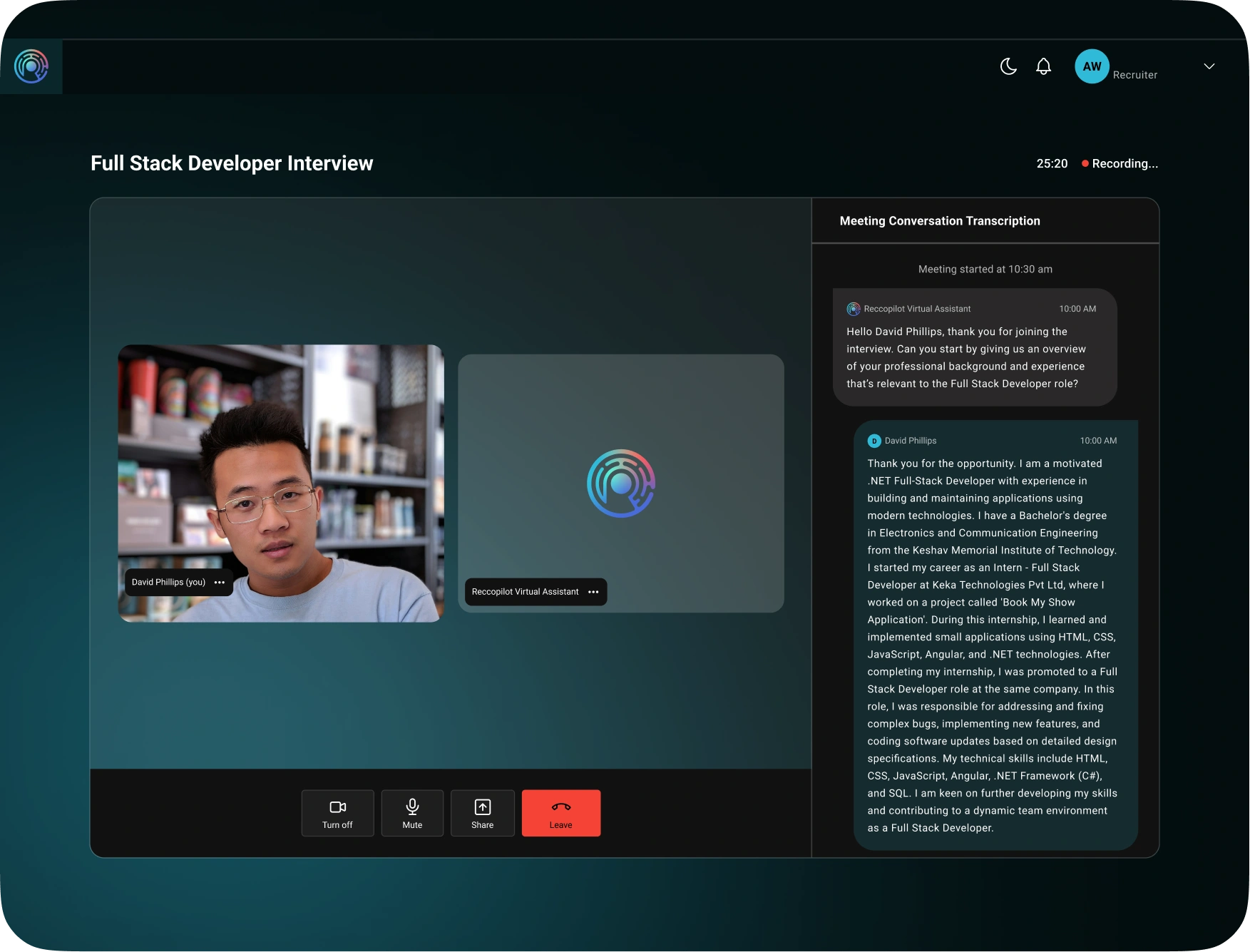Click the Reccopilot Virtual Assistant message bubble
1250x952 pixels.
tap(975, 347)
